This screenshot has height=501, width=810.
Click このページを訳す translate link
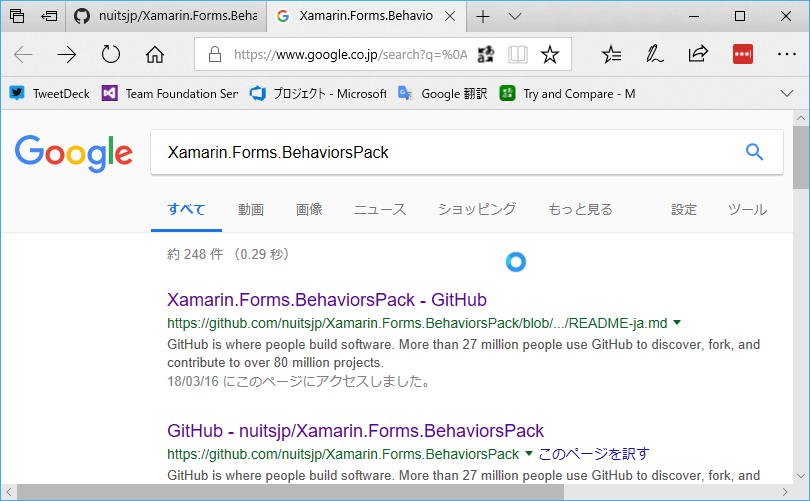tap(594, 453)
